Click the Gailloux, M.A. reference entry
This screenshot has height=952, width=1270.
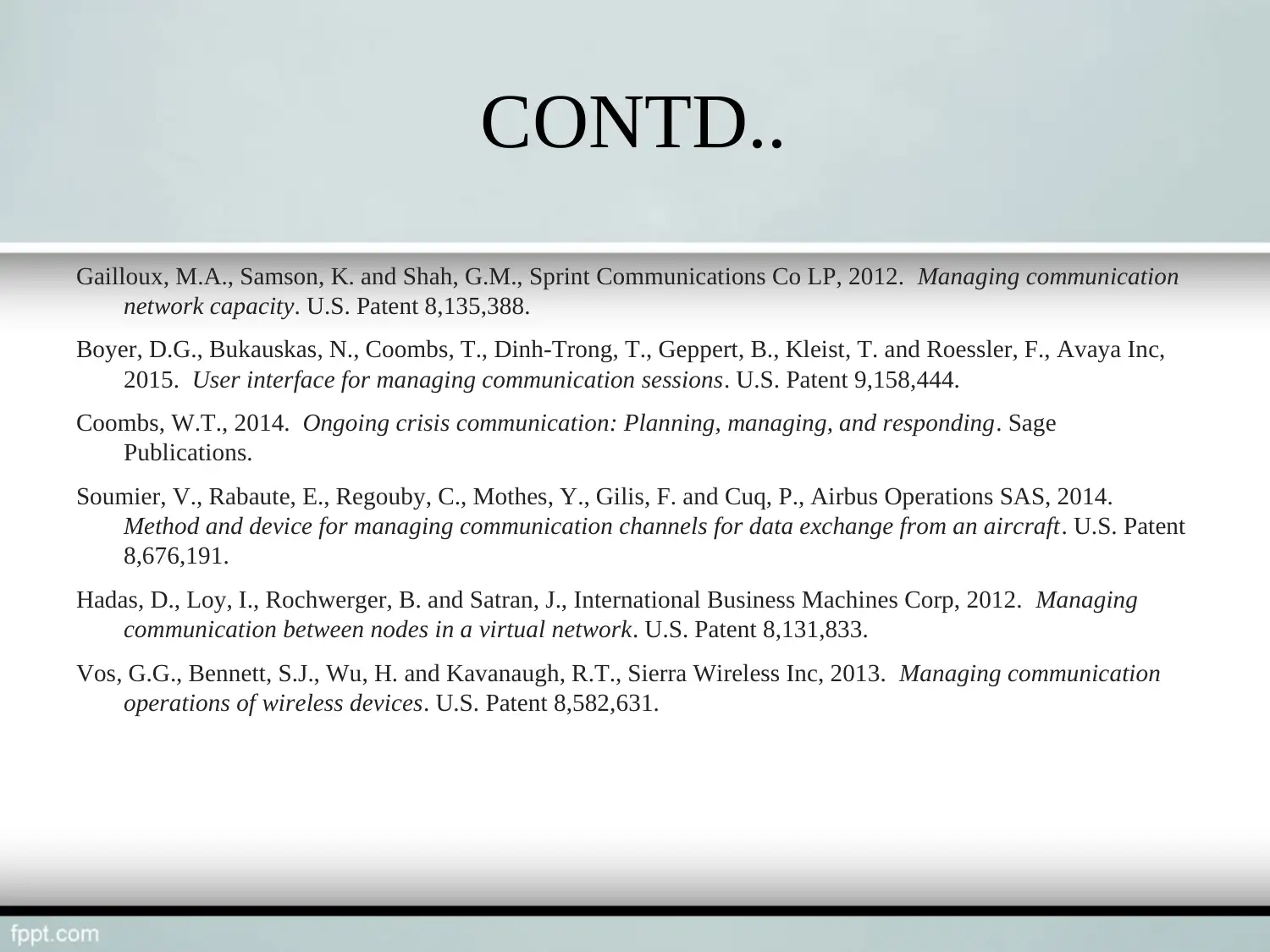(627, 291)
